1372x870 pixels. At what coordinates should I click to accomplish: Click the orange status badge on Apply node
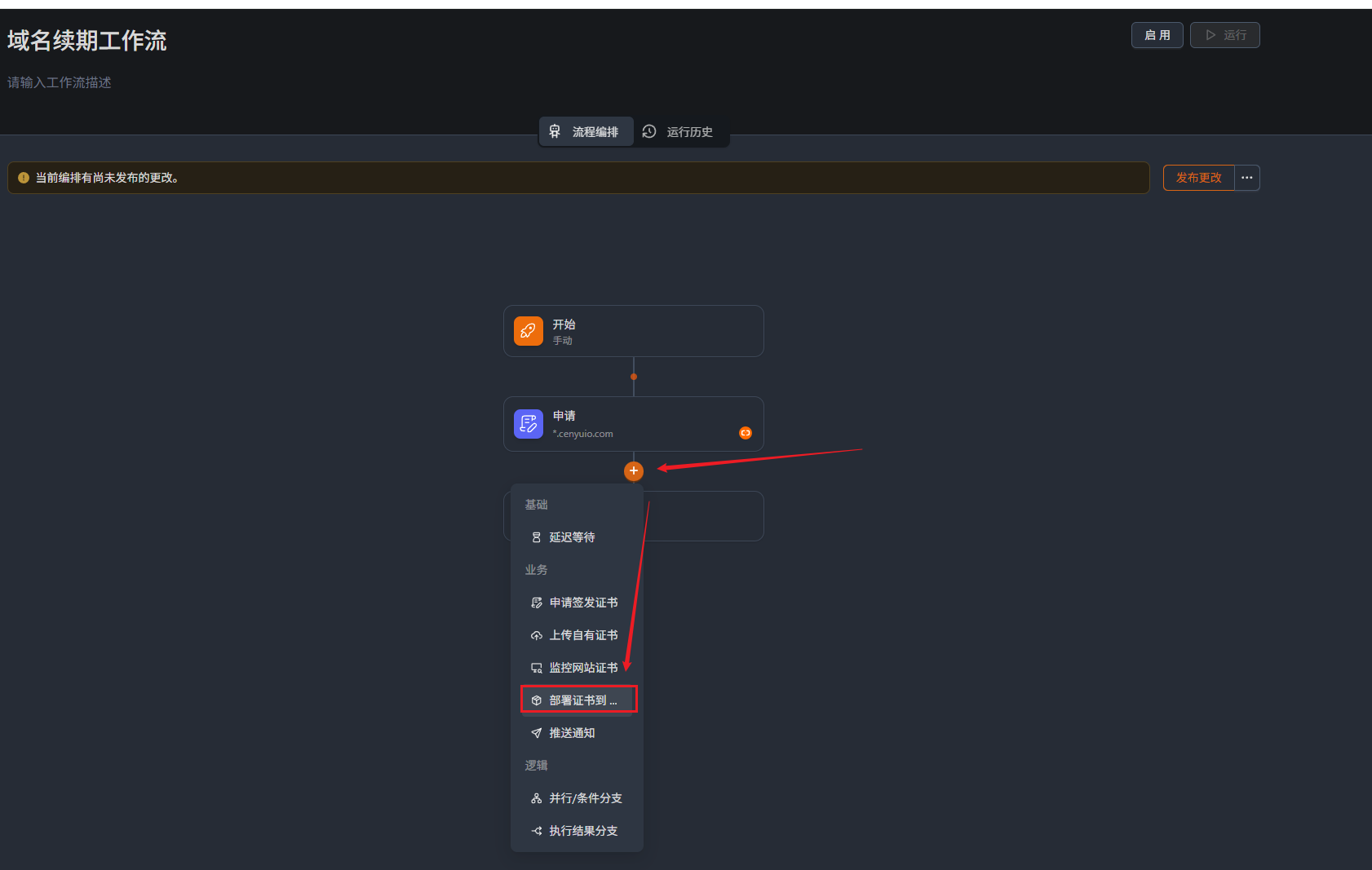(x=745, y=433)
